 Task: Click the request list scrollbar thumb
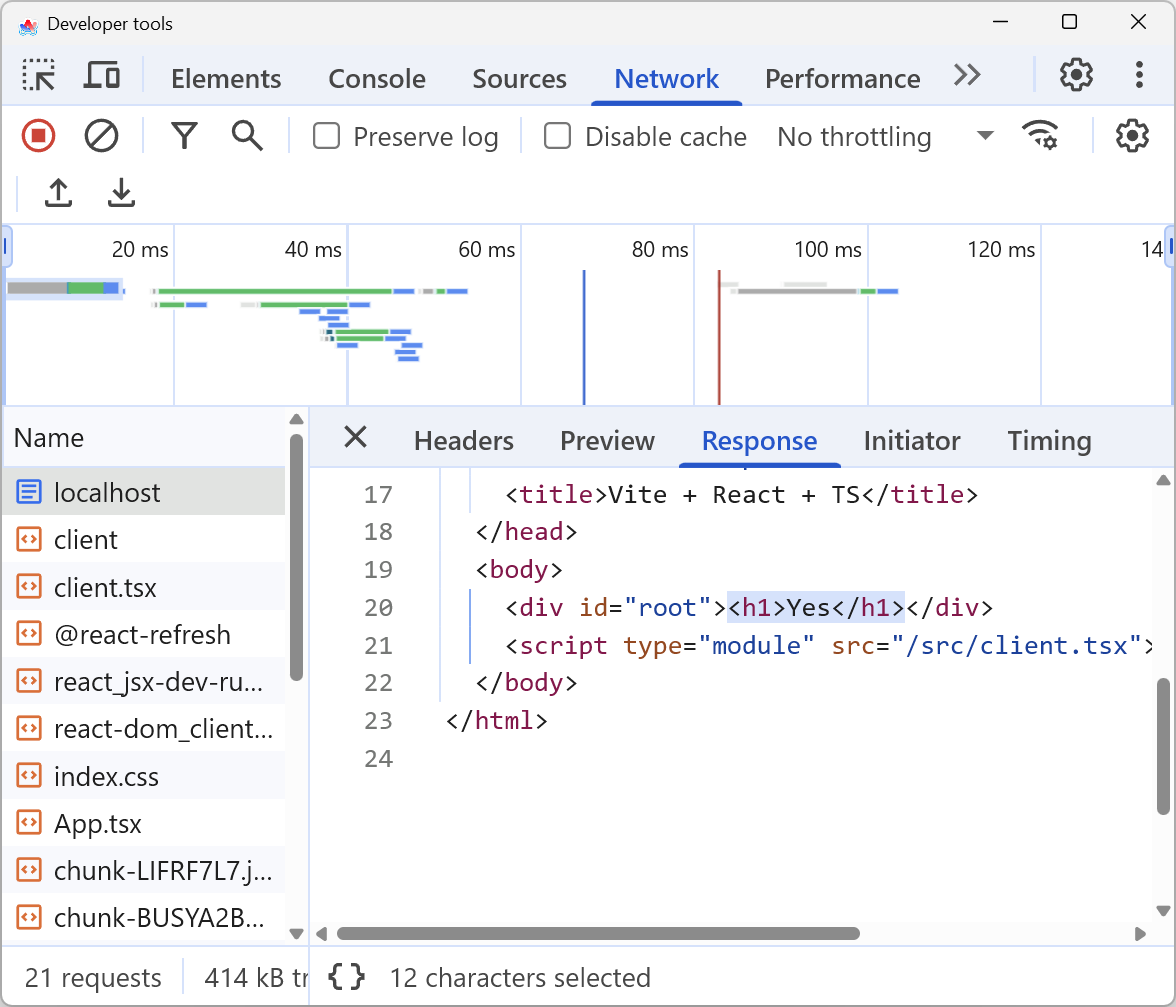click(296, 557)
